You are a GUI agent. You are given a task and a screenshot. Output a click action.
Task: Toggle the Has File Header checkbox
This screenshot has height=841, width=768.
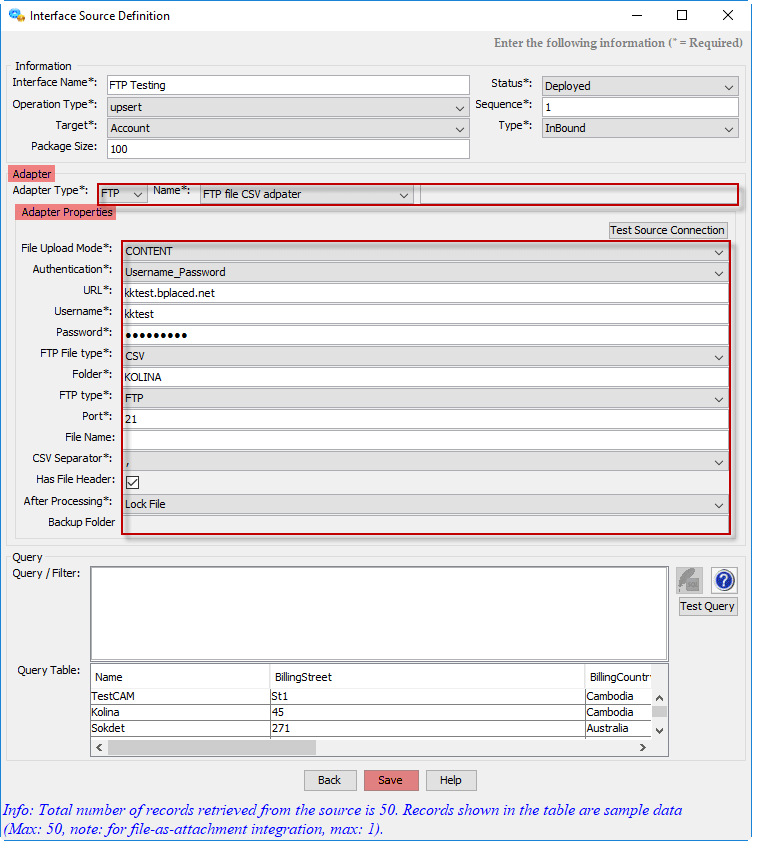132,482
